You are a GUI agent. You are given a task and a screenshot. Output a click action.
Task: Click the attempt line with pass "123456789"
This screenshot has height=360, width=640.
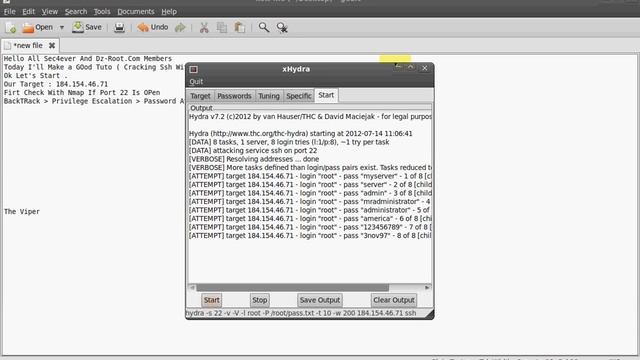pos(310,227)
